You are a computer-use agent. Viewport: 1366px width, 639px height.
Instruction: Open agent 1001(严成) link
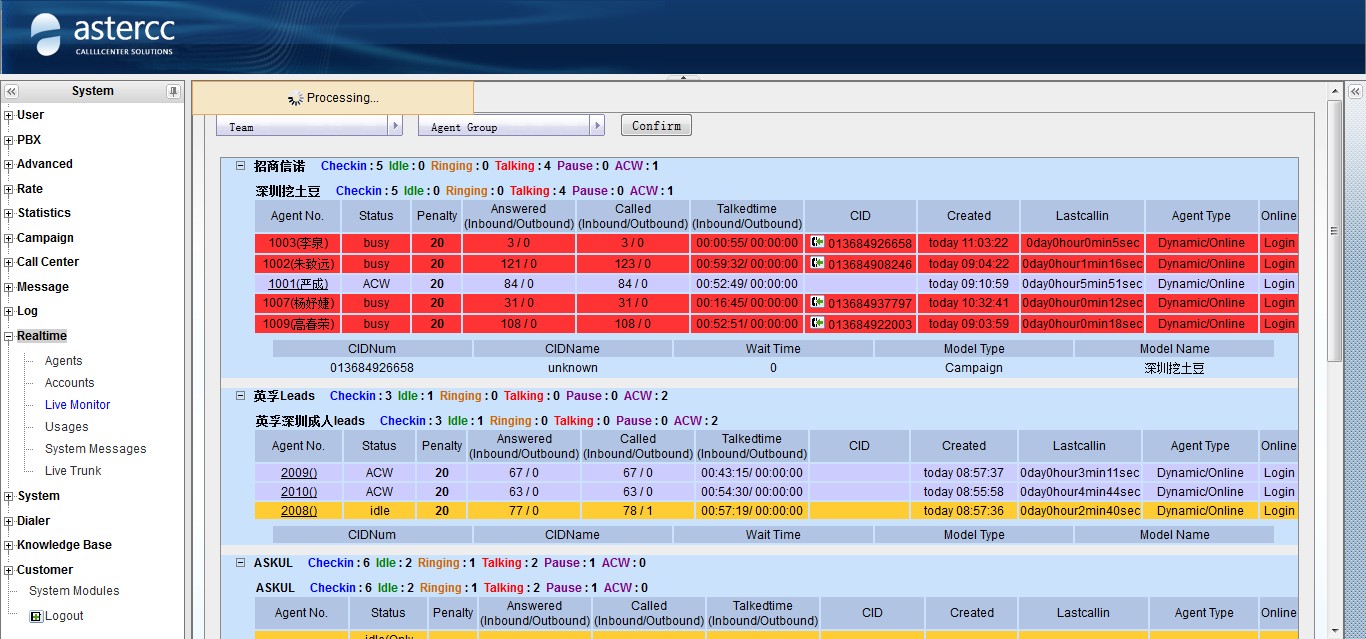pos(298,284)
